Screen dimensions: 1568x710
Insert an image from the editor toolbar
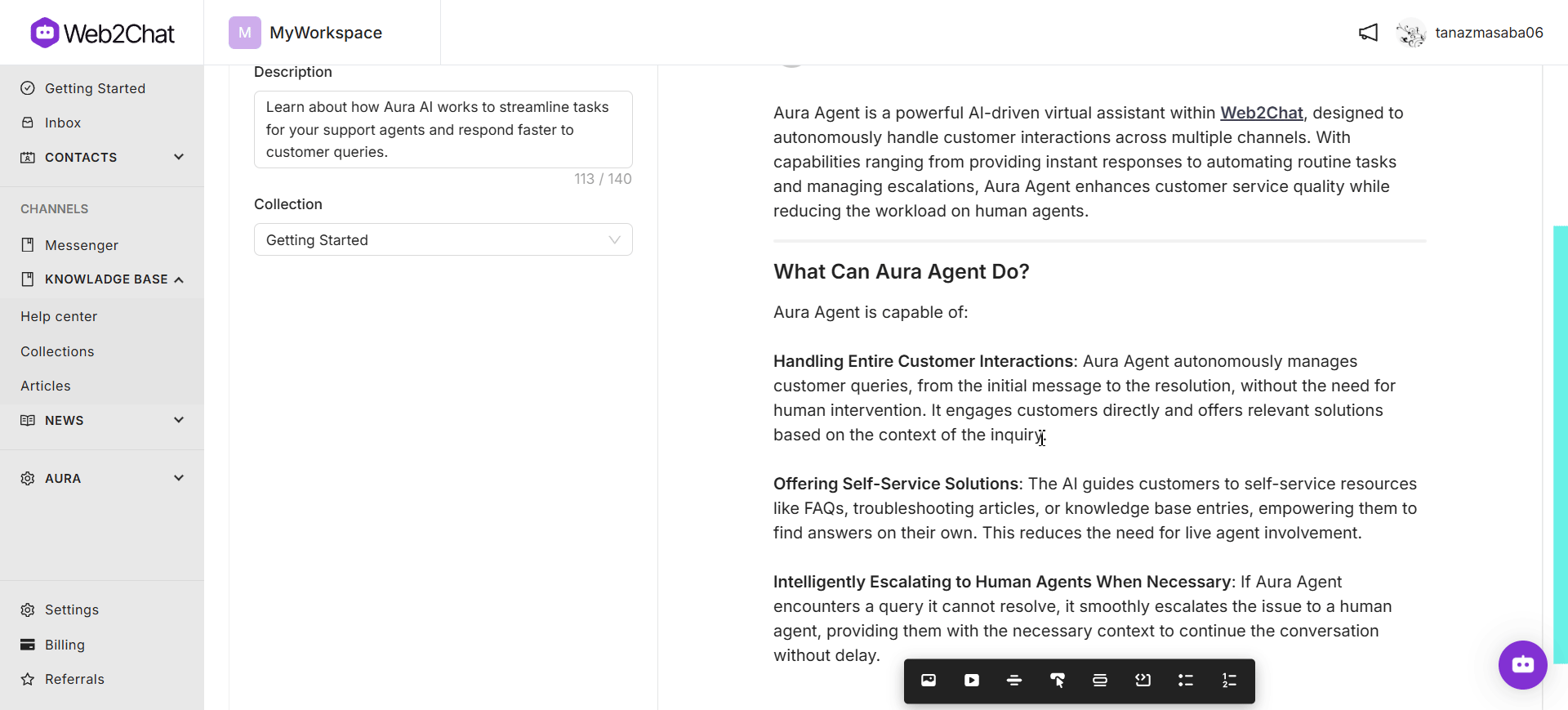929,681
